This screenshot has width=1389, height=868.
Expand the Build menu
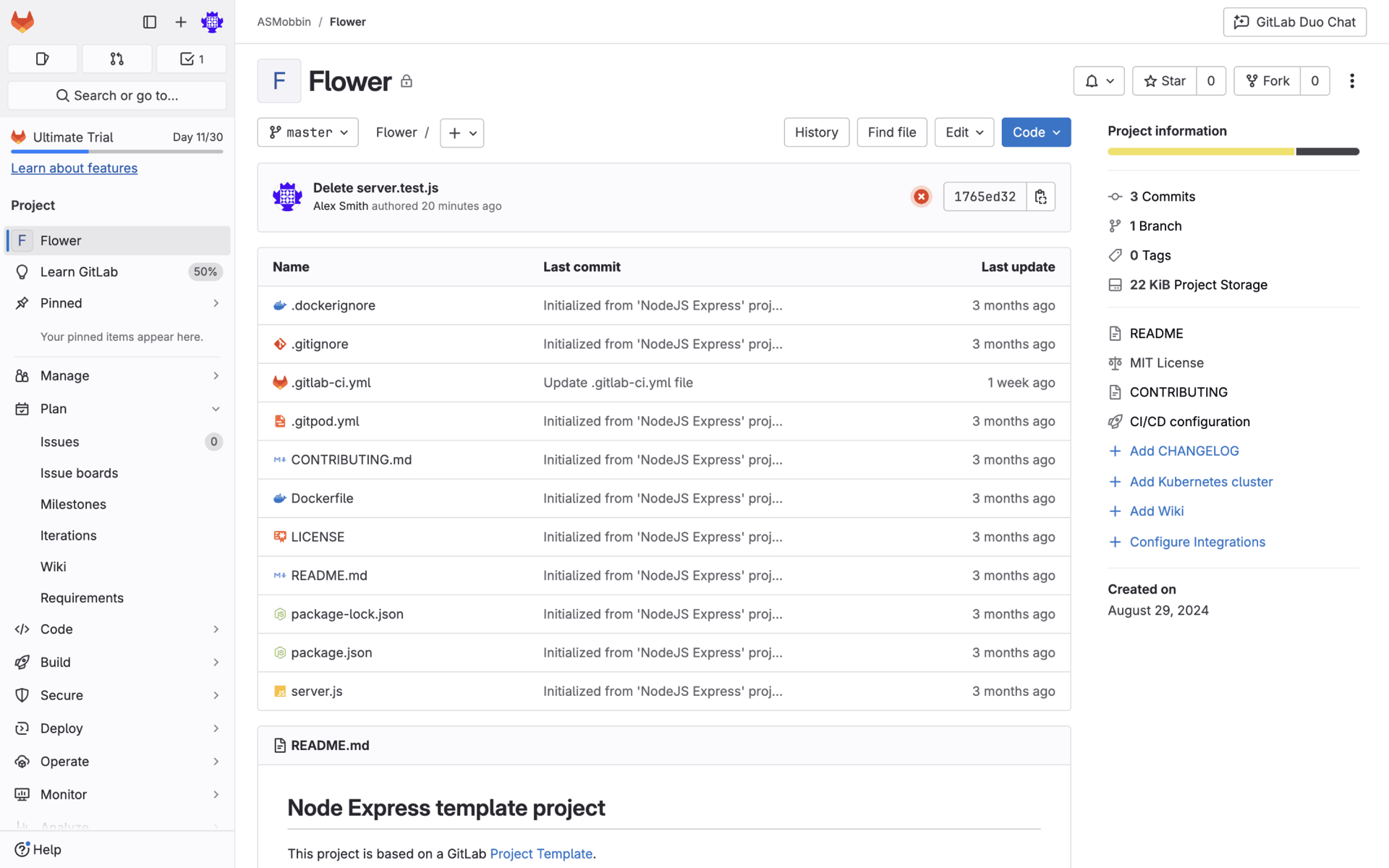tap(117, 663)
